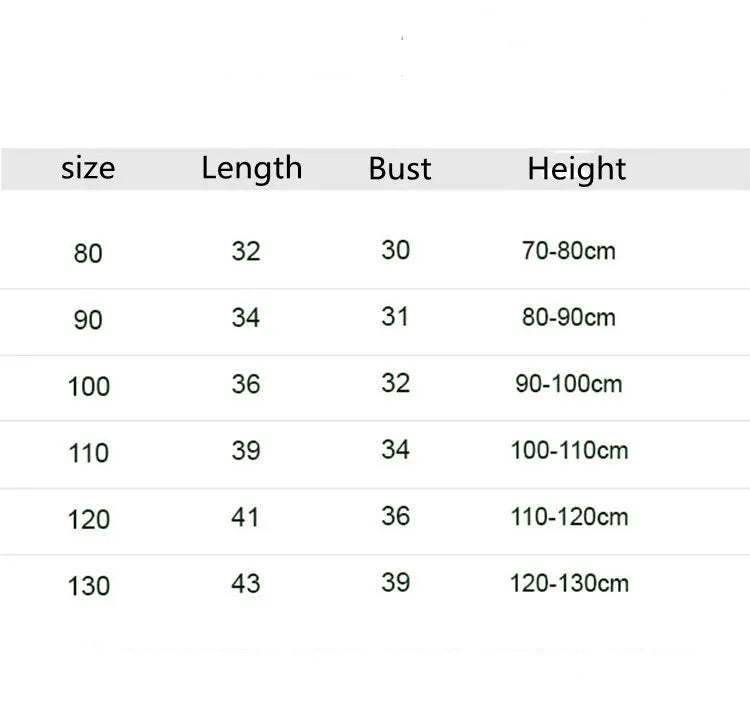Click the 90-100cm height cell
The height and width of the screenshot is (712, 750).
pos(568,384)
